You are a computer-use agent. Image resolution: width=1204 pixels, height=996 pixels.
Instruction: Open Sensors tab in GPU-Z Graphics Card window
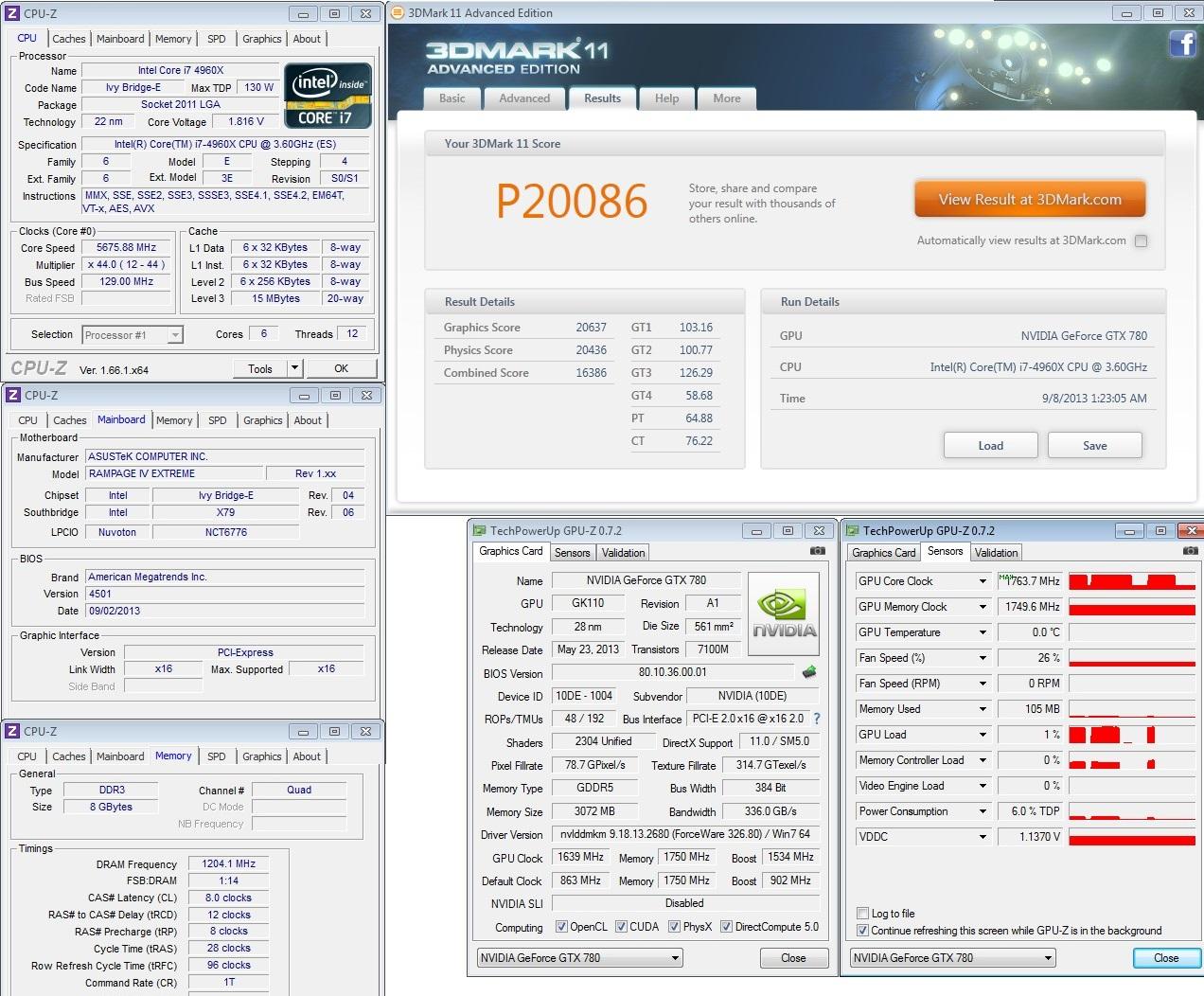[572, 553]
